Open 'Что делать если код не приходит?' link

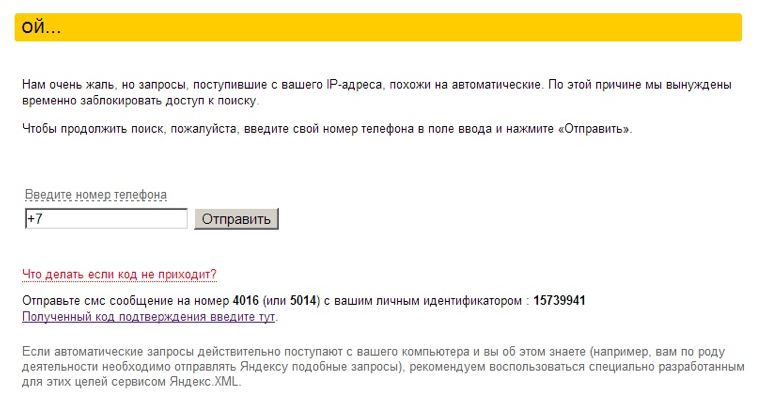120,274
